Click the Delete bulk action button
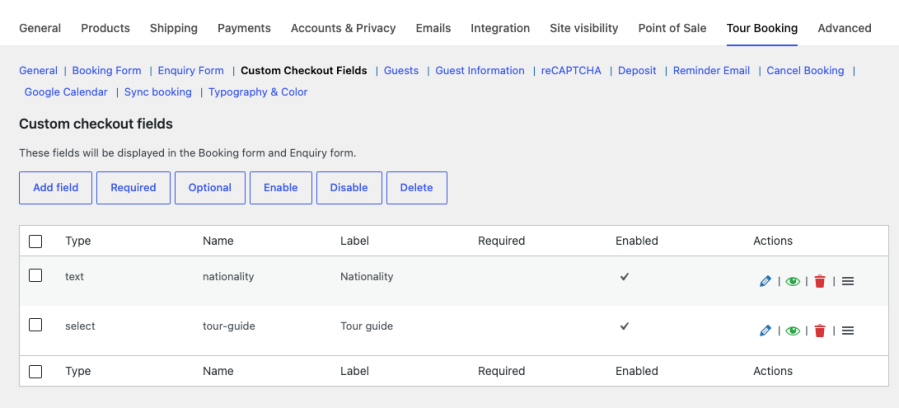This screenshot has height=408, width=899. [x=416, y=188]
